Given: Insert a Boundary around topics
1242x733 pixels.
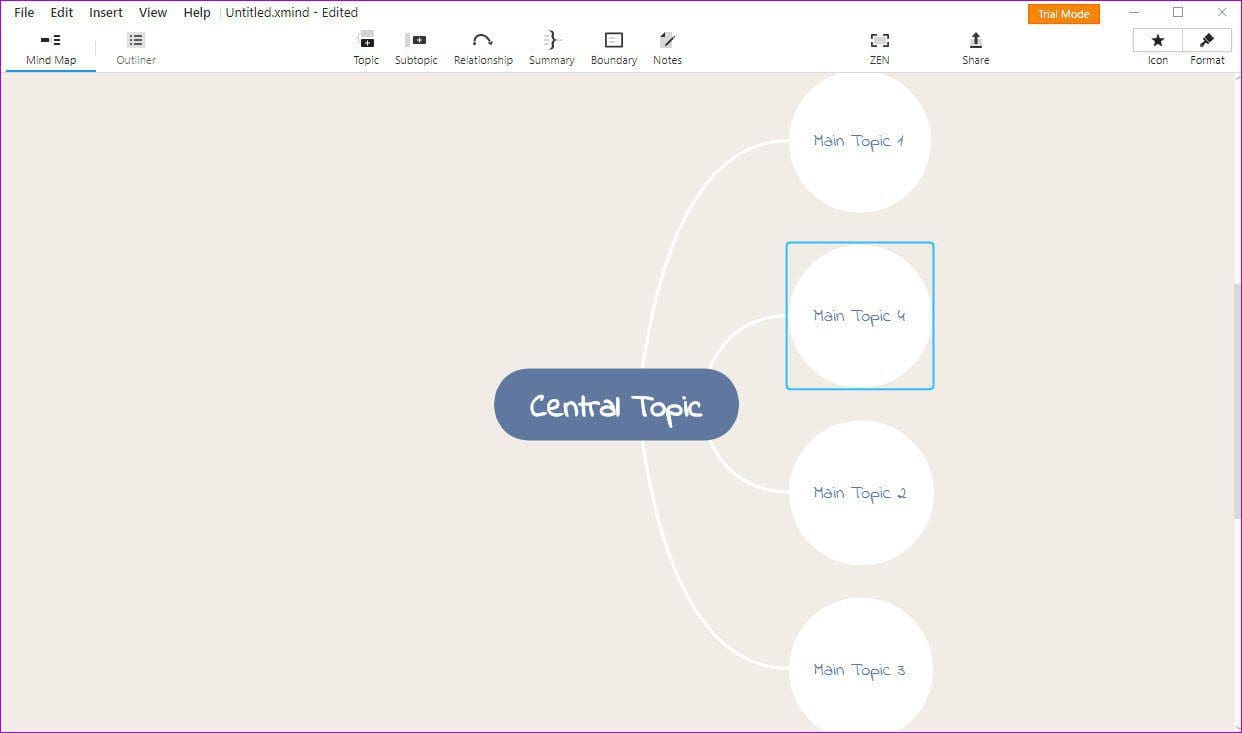Looking at the screenshot, I should pyautogui.click(x=614, y=49).
